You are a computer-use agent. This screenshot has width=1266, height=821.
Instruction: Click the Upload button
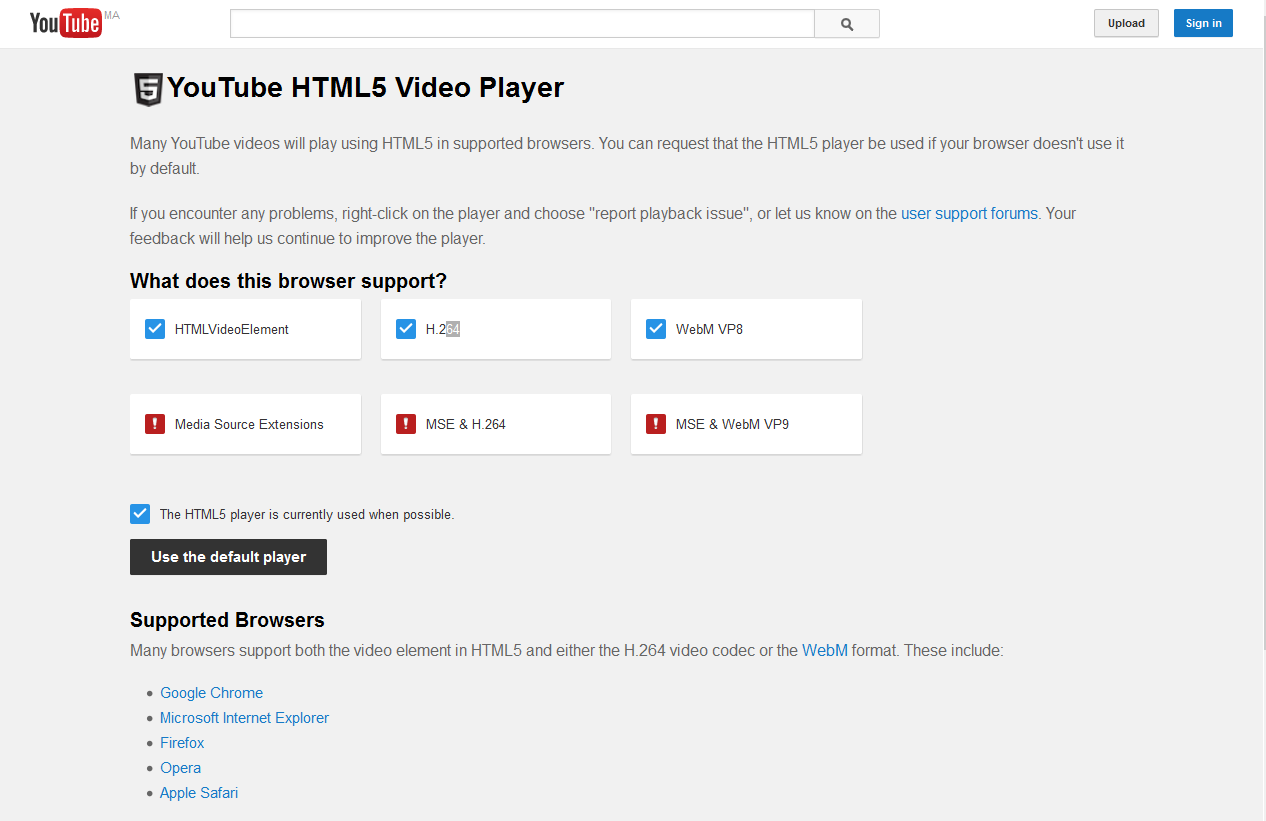1126,23
